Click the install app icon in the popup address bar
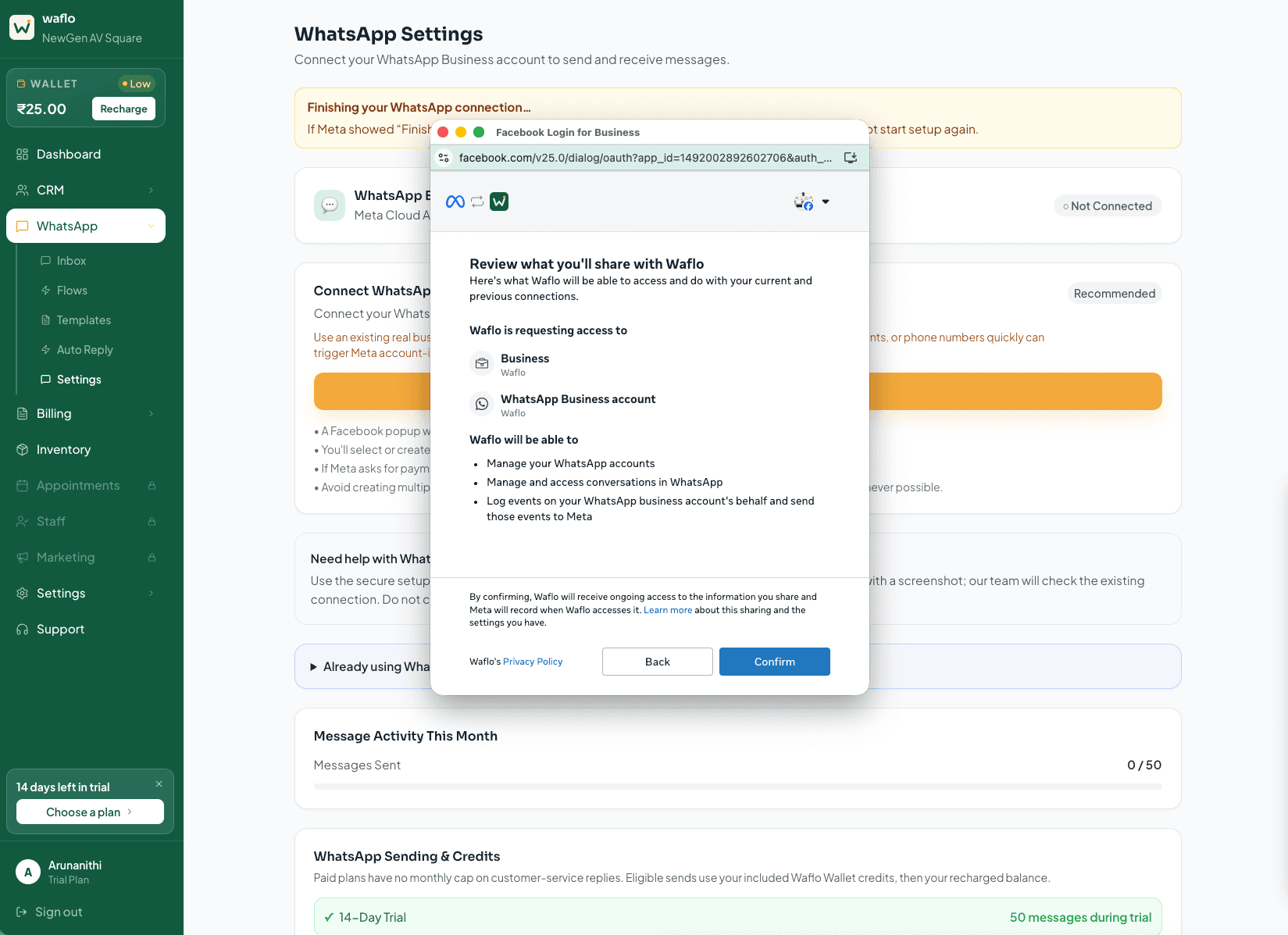Screen dimensions: 1288x935 [851, 158]
